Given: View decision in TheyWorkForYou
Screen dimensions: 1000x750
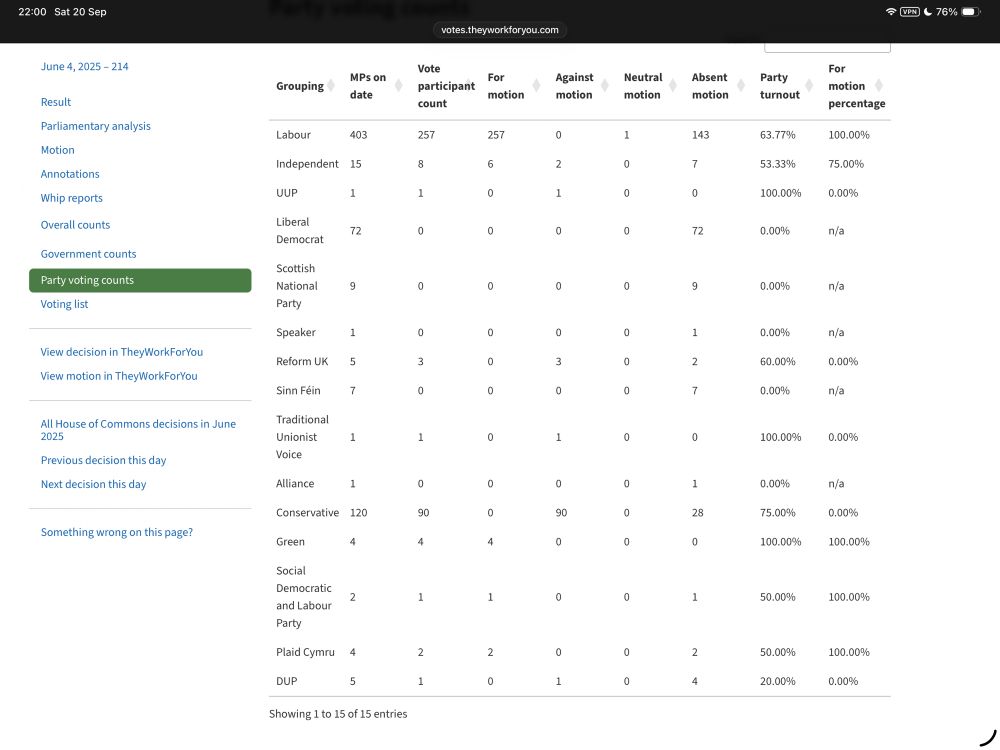Looking at the screenshot, I should coord(122,352).
